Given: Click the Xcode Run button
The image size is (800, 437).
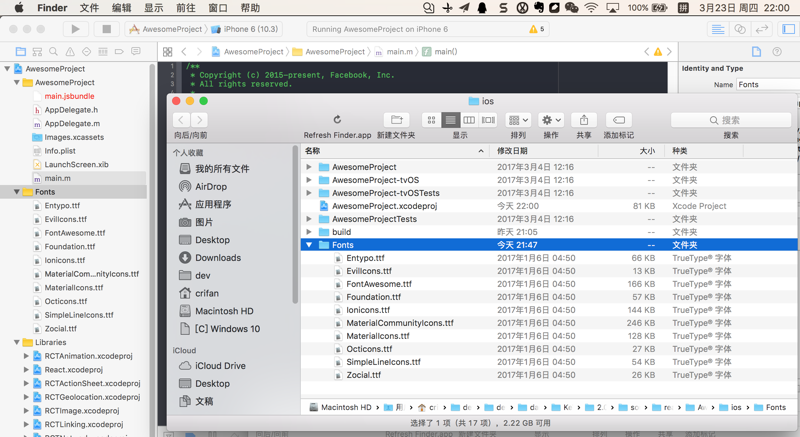Looking at the screenshot, I should [76, 29].
